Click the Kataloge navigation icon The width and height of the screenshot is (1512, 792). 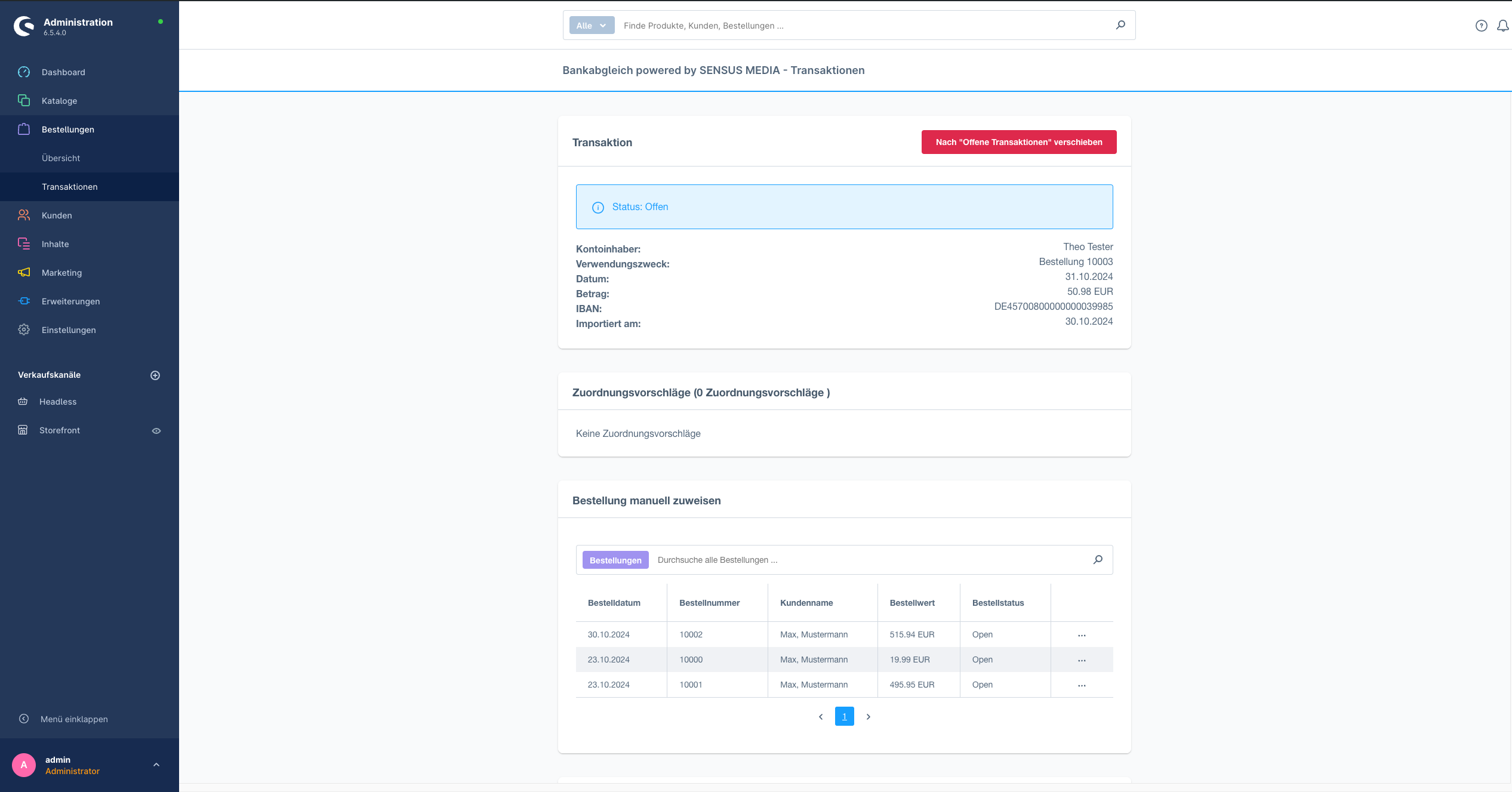pos(24,100)
